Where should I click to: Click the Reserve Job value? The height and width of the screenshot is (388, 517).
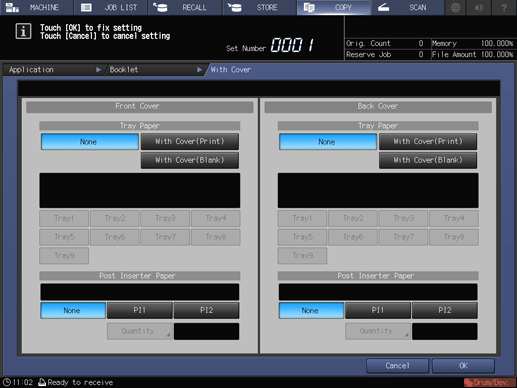(421, 55)
